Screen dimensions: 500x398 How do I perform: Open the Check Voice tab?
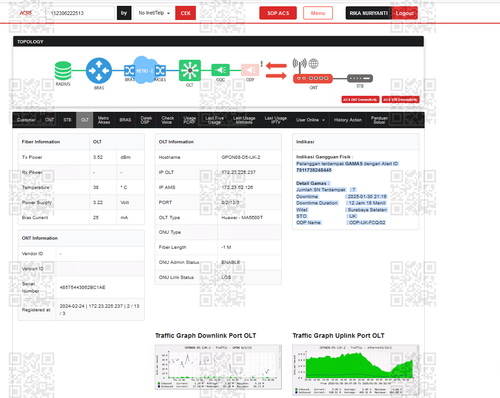coord(168,120)
